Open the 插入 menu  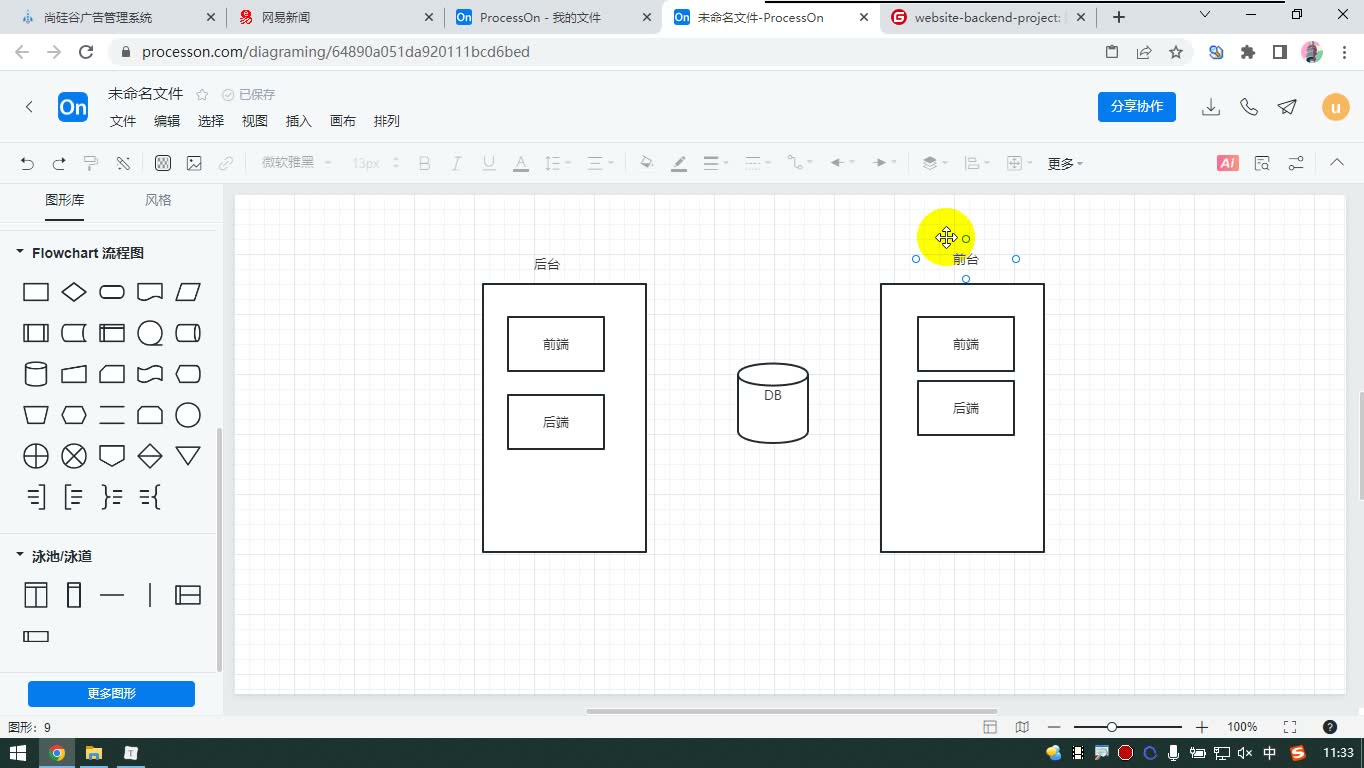[299, 121]
